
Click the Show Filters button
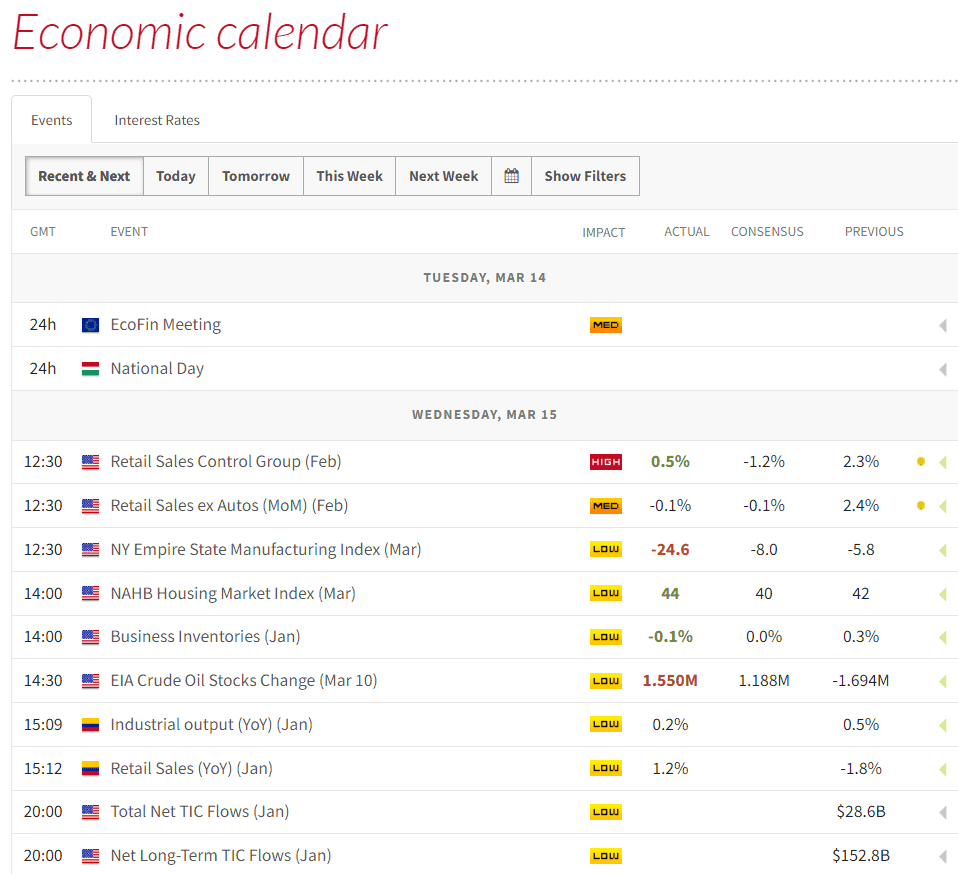[x=585, y=176]
